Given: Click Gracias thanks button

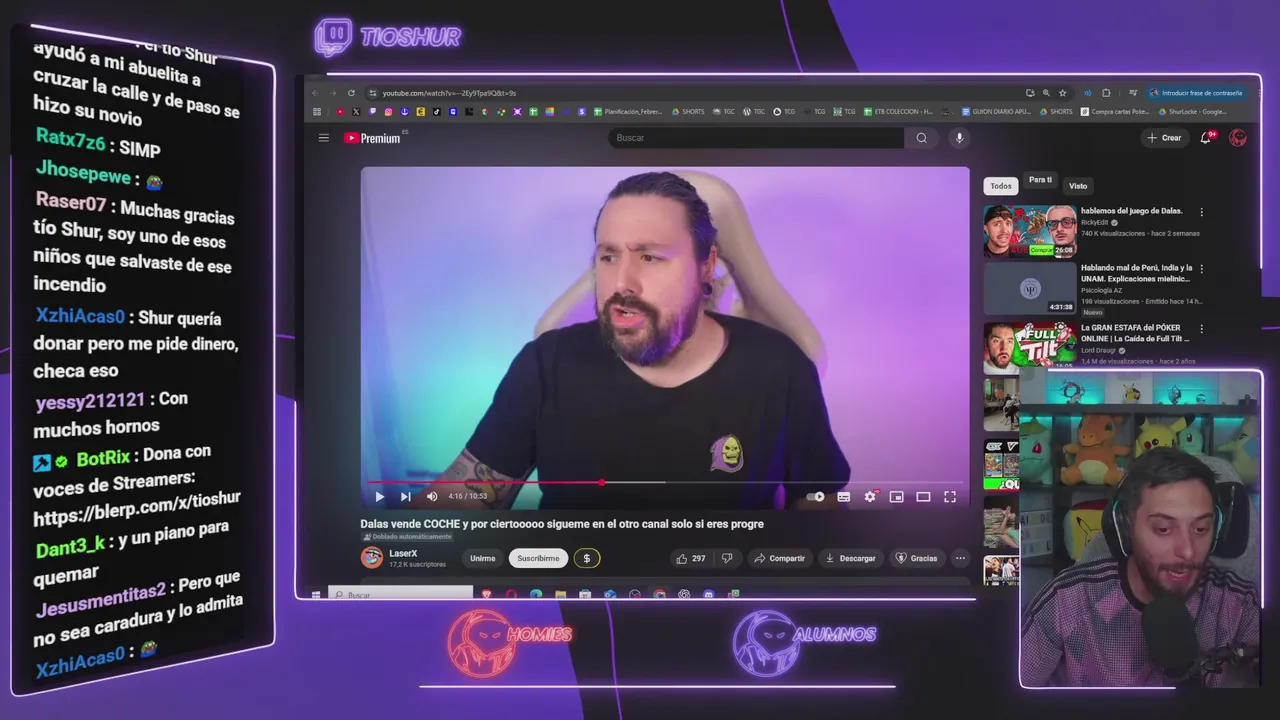Looking at the screenshot, I should tap(917, 558).
